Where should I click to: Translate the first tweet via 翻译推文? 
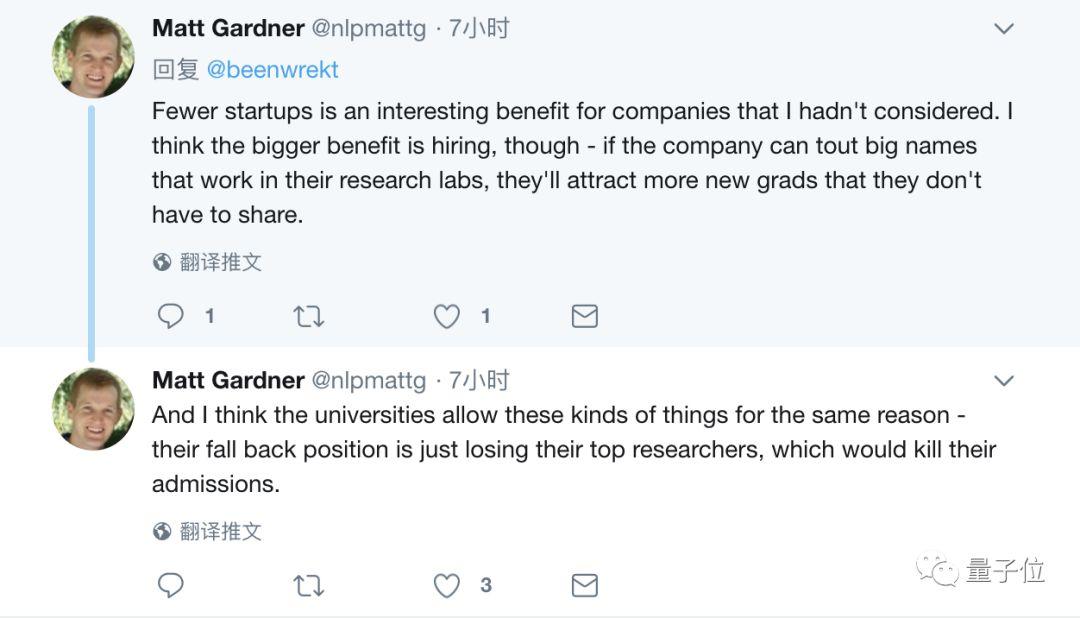[220, 263]
